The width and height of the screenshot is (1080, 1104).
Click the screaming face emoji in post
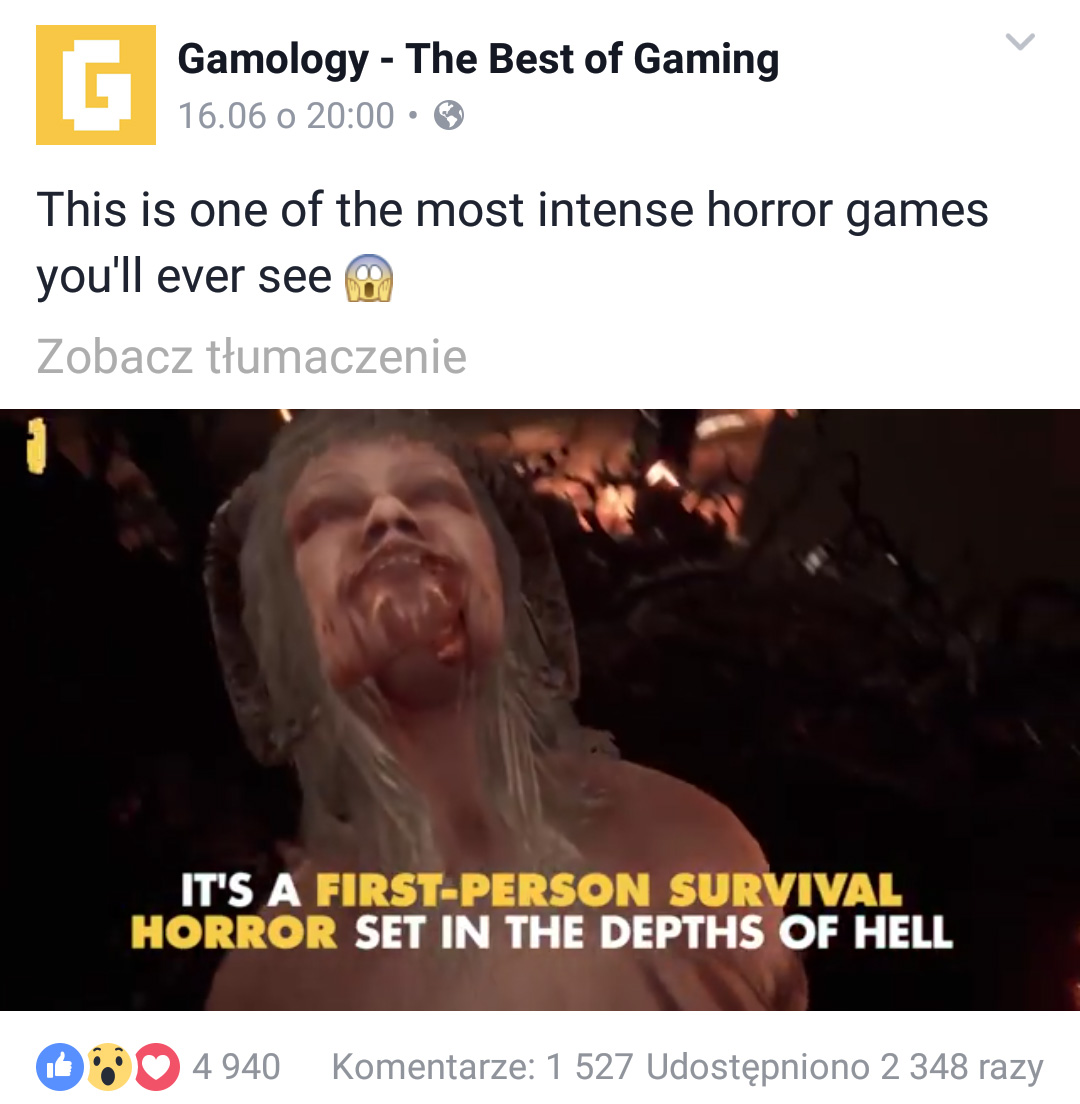pyautogui.click(x=368, y=277)
